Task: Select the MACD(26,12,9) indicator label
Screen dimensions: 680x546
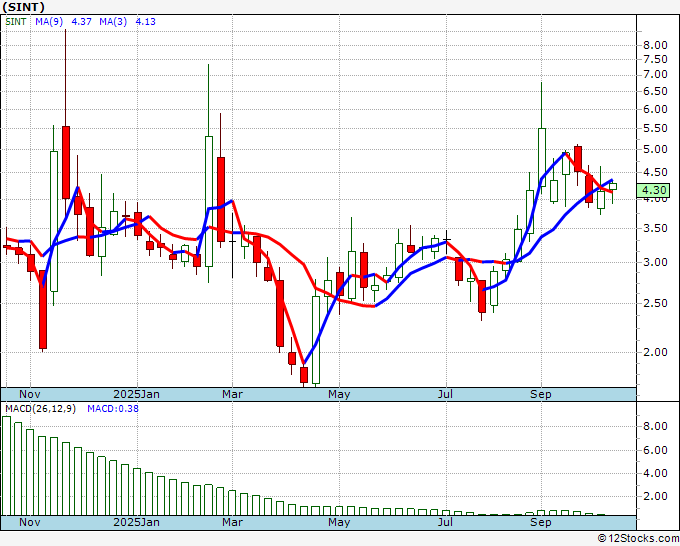Action: click(41, 409)
